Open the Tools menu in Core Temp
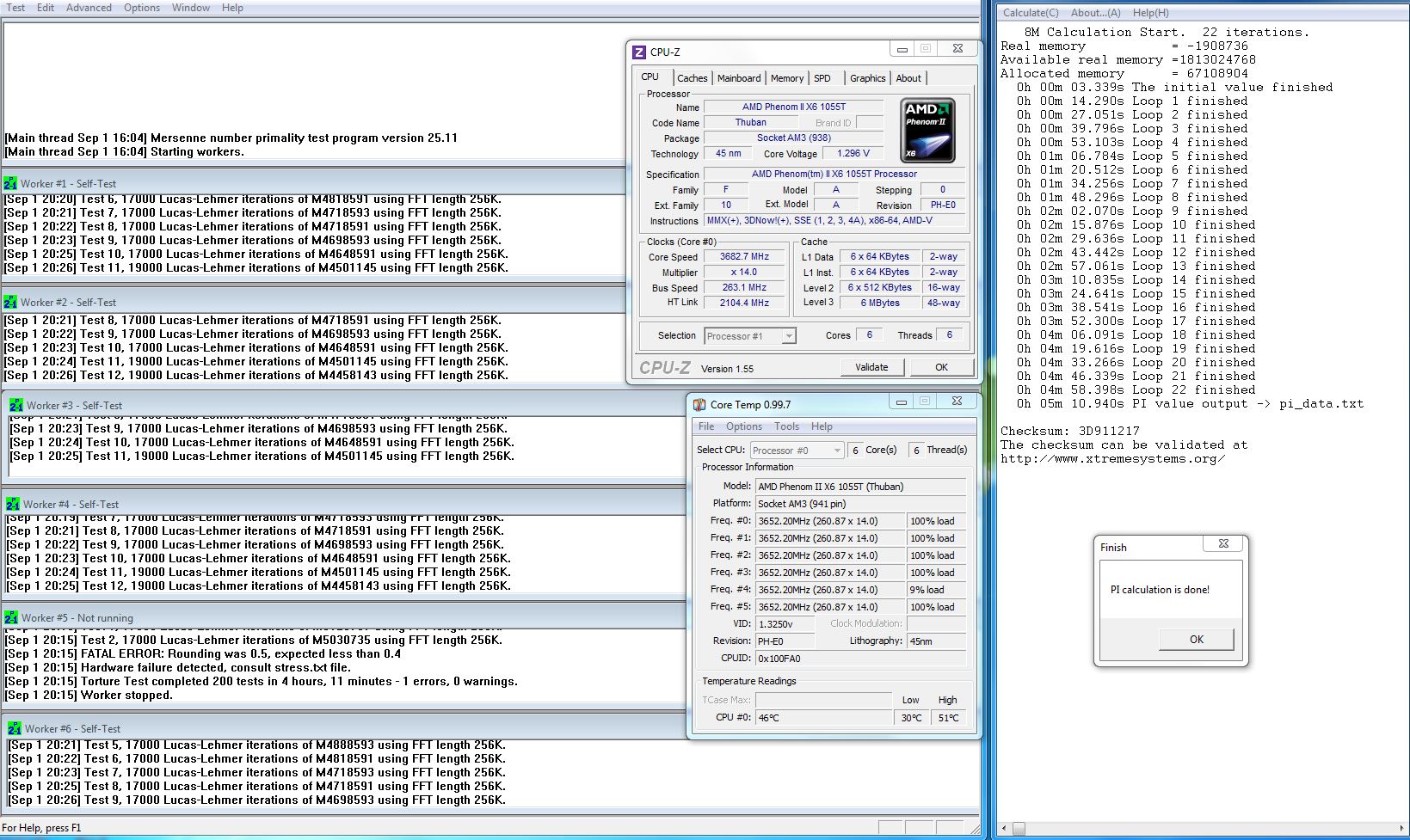 click(x=786, y=426)
